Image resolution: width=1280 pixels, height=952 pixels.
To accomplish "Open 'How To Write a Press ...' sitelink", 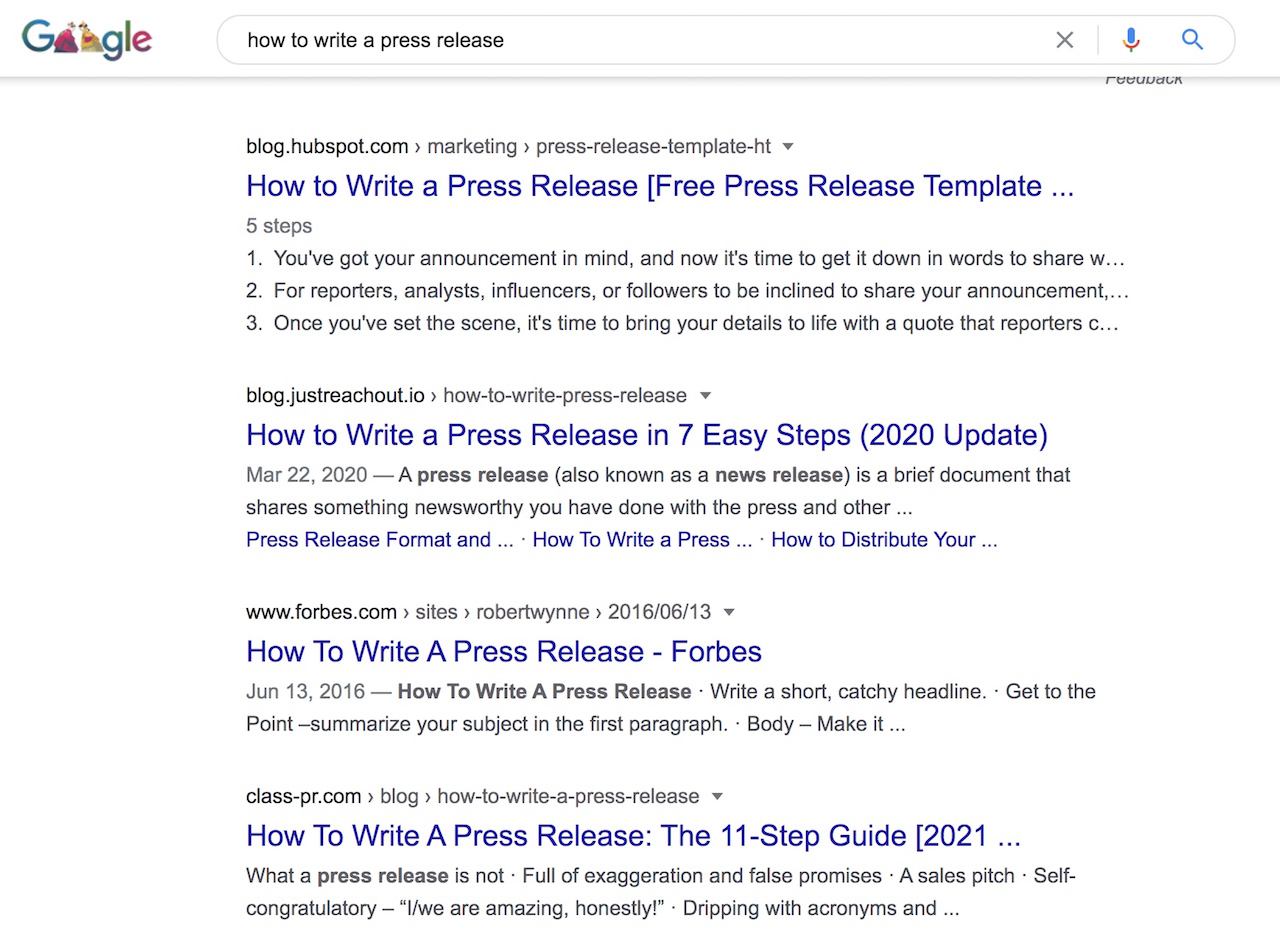I will pos(642,540).
